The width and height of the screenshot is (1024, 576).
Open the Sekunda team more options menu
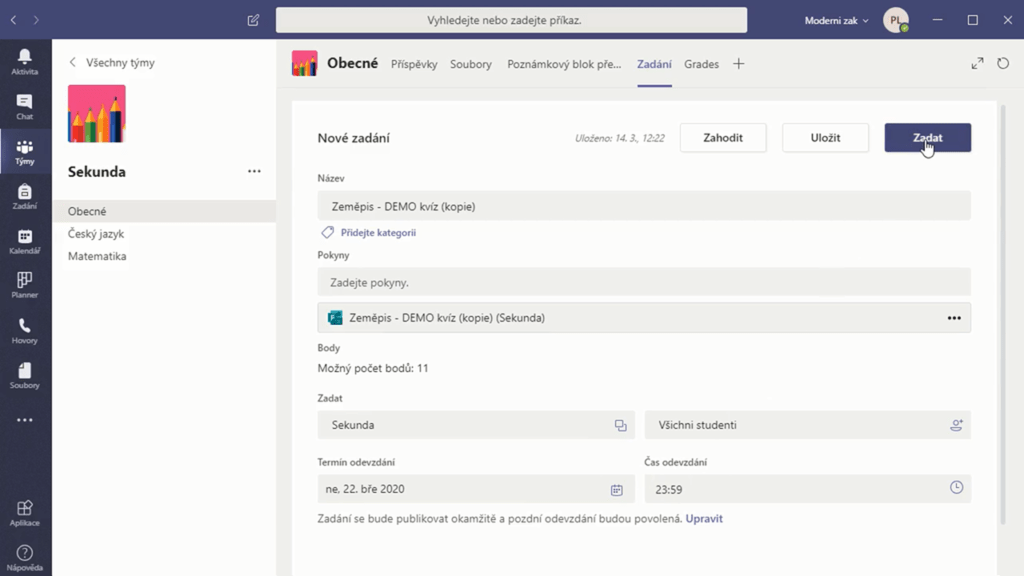[254, 171]
